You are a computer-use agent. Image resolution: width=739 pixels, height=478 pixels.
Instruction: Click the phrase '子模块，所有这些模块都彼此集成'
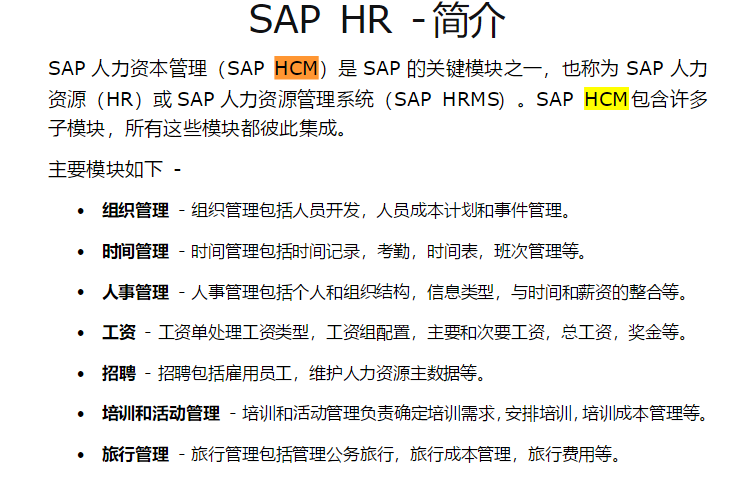[x=192, y=128]
